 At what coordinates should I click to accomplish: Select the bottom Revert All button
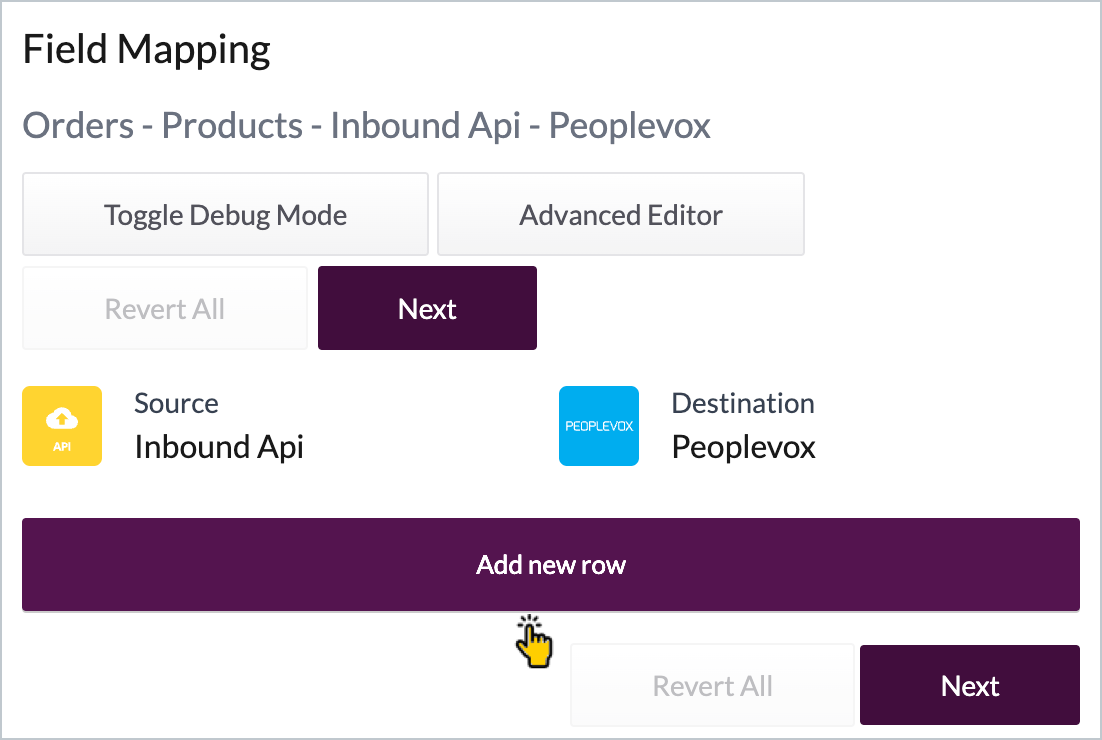pos(713,685)
